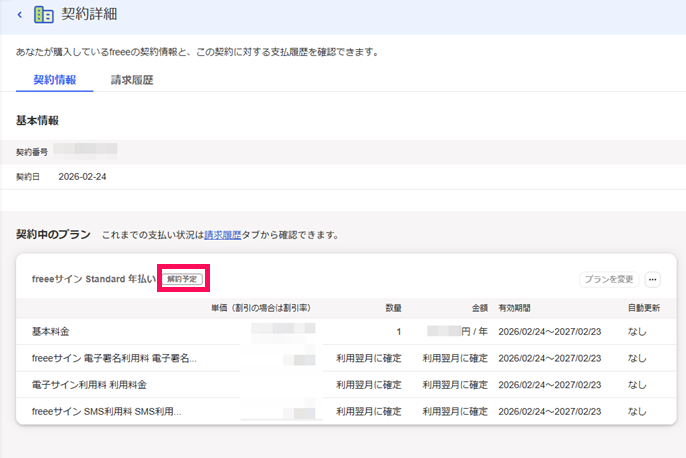This screenshot has height=458, width=686.
Task: Select the 契約日 label
Action: pyautogui.click(x=28, y=177)
